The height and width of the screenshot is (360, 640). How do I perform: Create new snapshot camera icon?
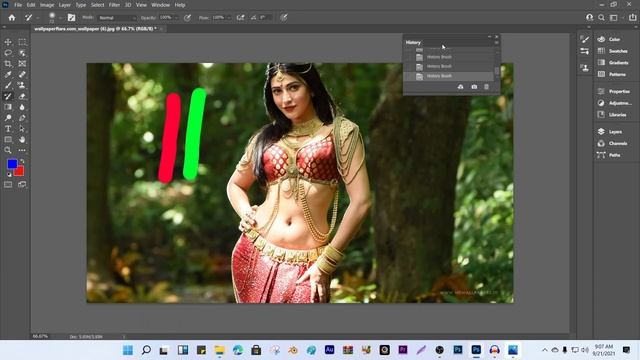474,87
